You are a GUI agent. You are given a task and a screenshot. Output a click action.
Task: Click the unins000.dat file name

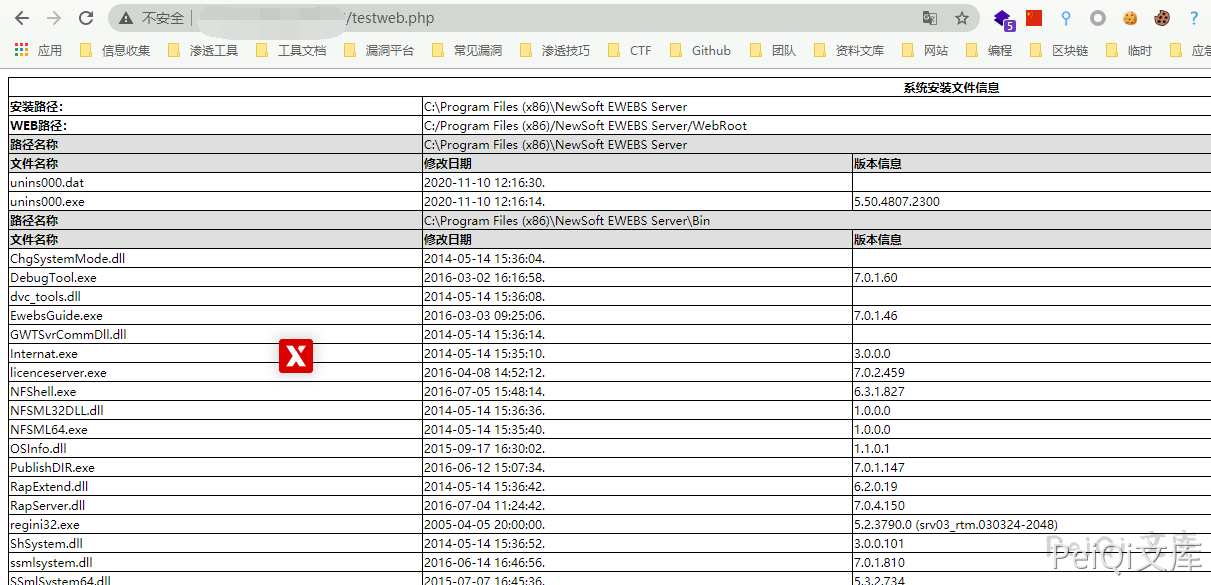(47, 183)
